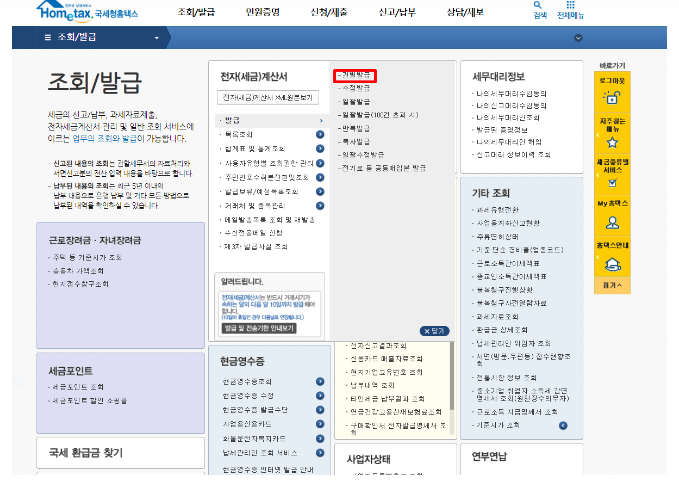The image size is (679, 483).
Task: Open 신용카드 매출자료조회 link
Action: (386, 359)
